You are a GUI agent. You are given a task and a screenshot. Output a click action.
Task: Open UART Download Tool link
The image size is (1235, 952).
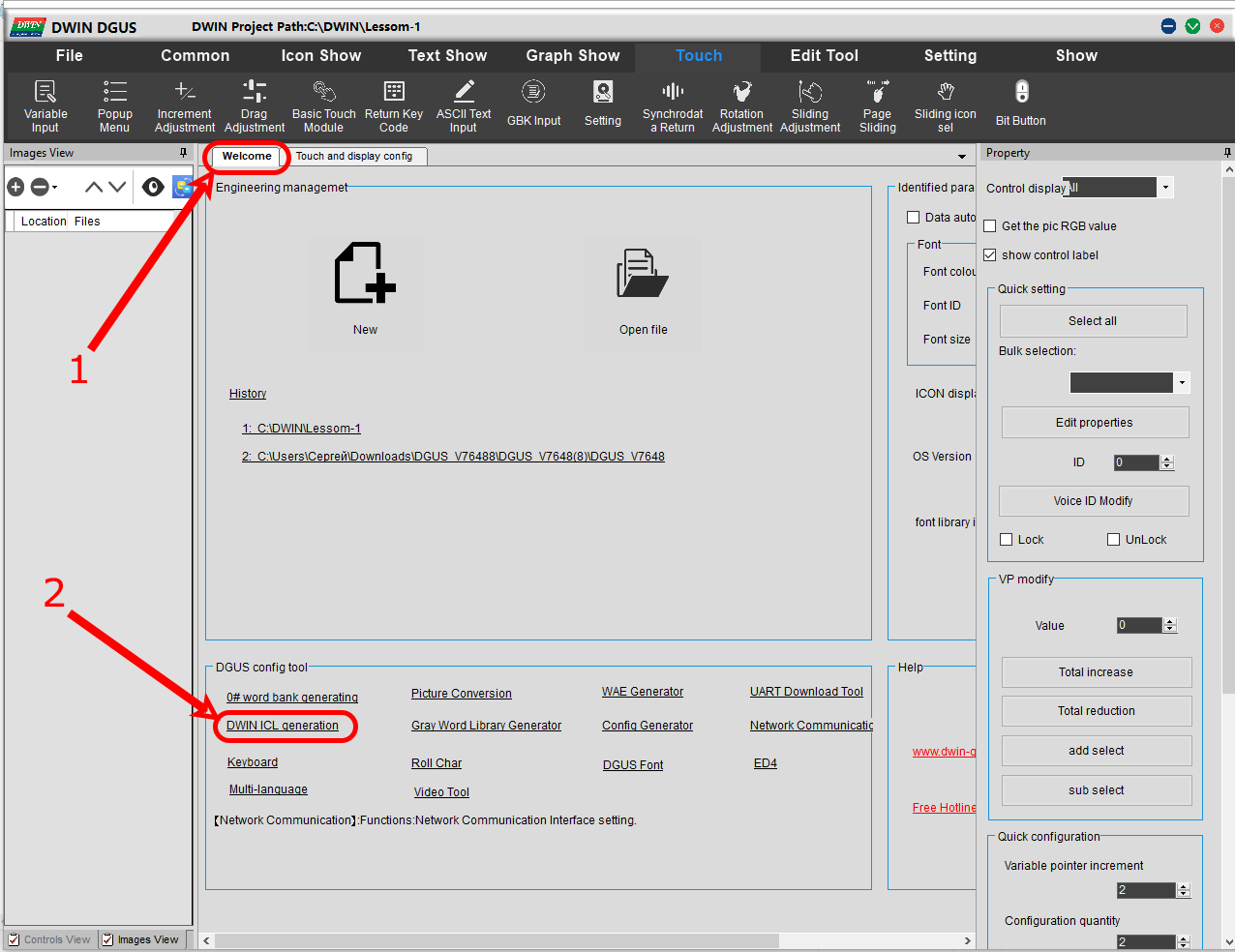point(806,692)
